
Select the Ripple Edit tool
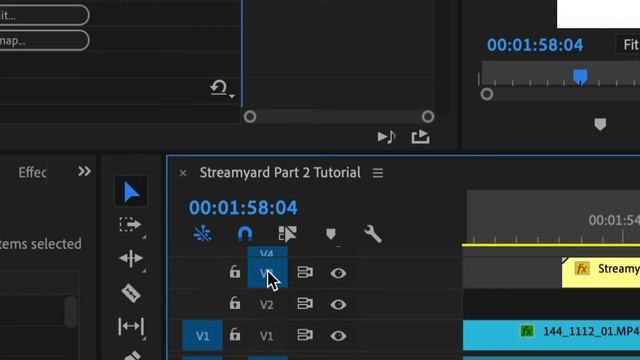(x=131, y=258)
